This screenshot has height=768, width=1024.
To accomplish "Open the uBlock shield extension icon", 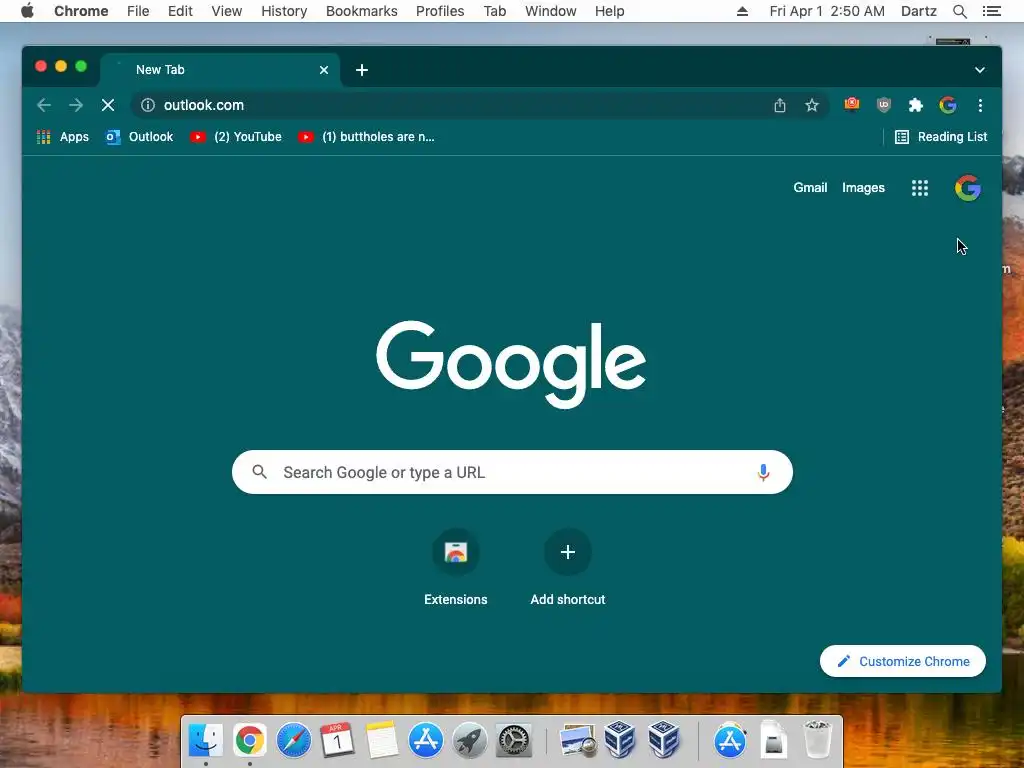I will 884,104.
